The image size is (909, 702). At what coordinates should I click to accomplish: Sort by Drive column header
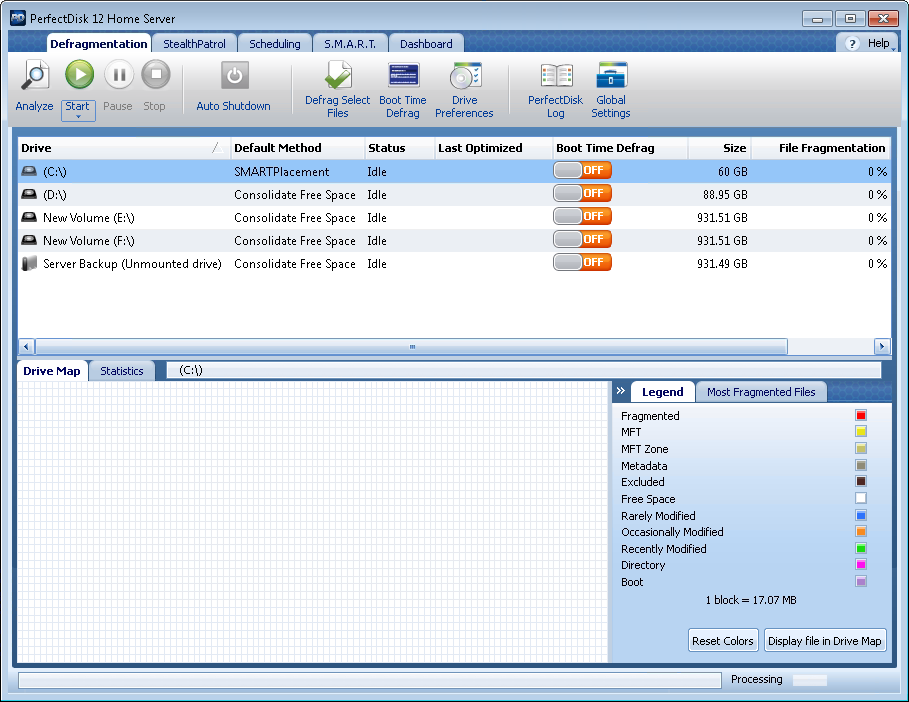[x=123, y=148]
